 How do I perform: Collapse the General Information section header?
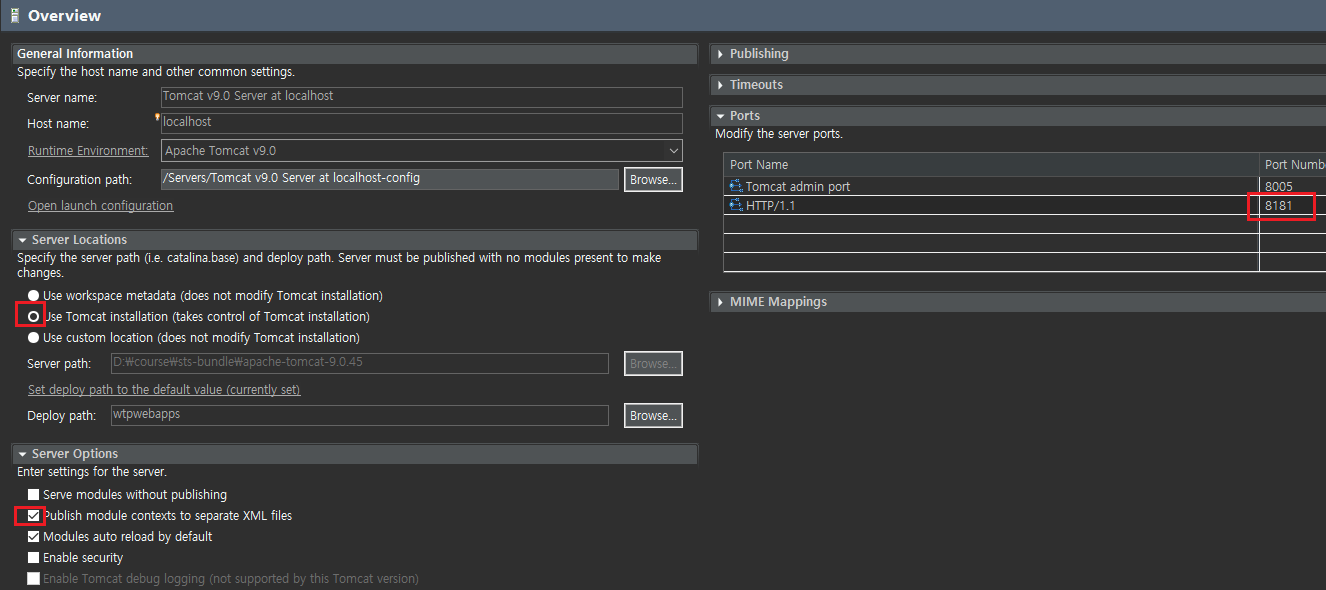tap(355, 53)
